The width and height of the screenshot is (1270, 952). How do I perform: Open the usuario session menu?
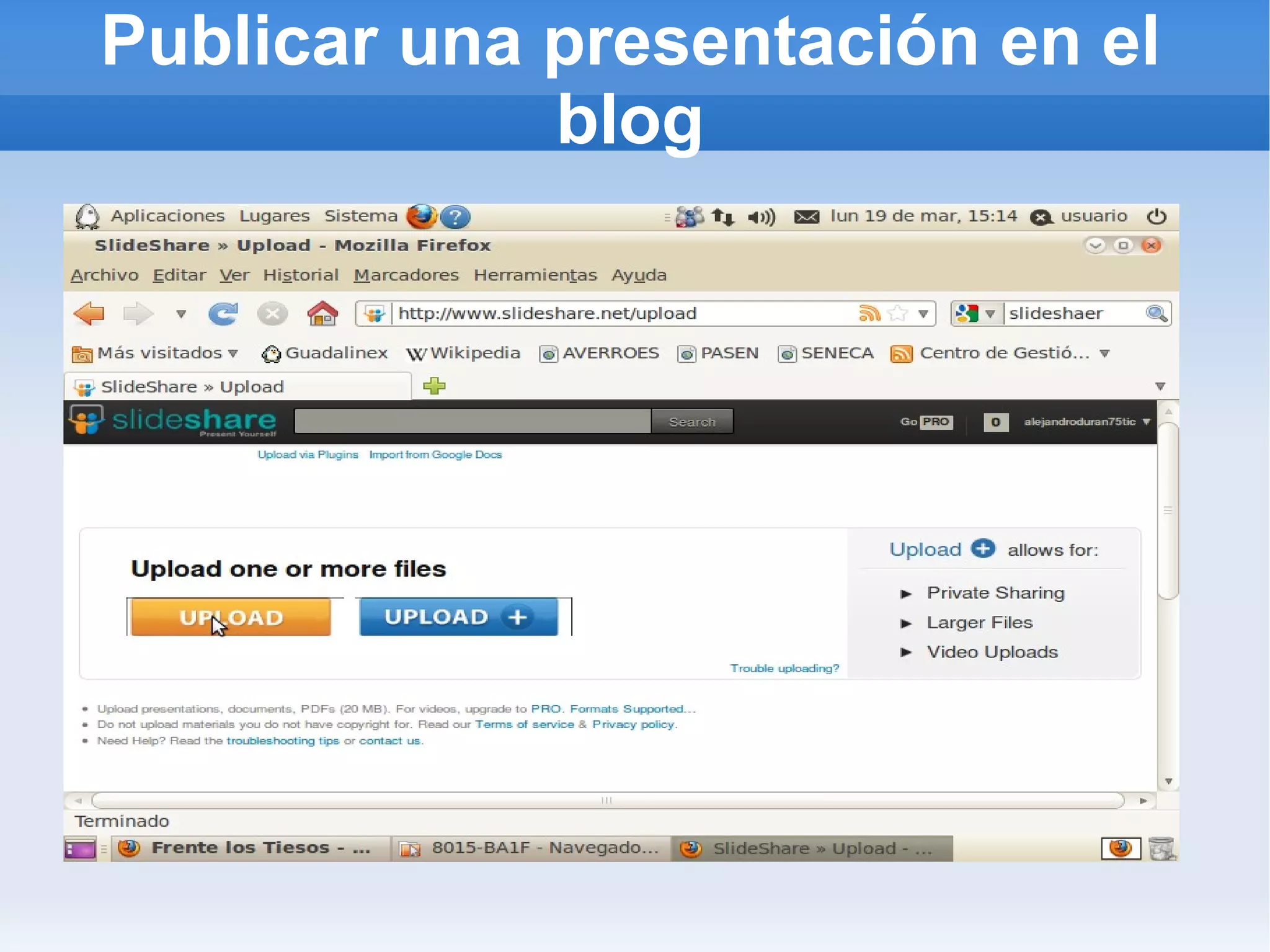(x=1079, y=216)
